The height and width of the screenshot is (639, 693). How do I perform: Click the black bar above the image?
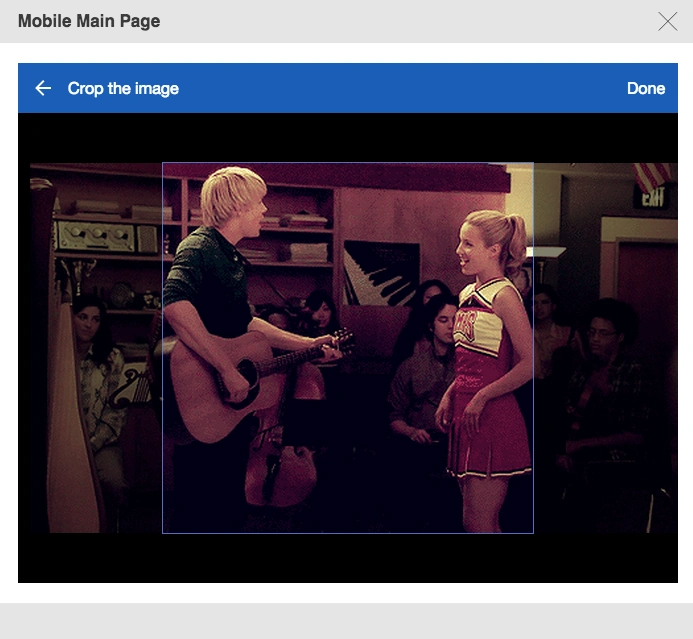347,137
